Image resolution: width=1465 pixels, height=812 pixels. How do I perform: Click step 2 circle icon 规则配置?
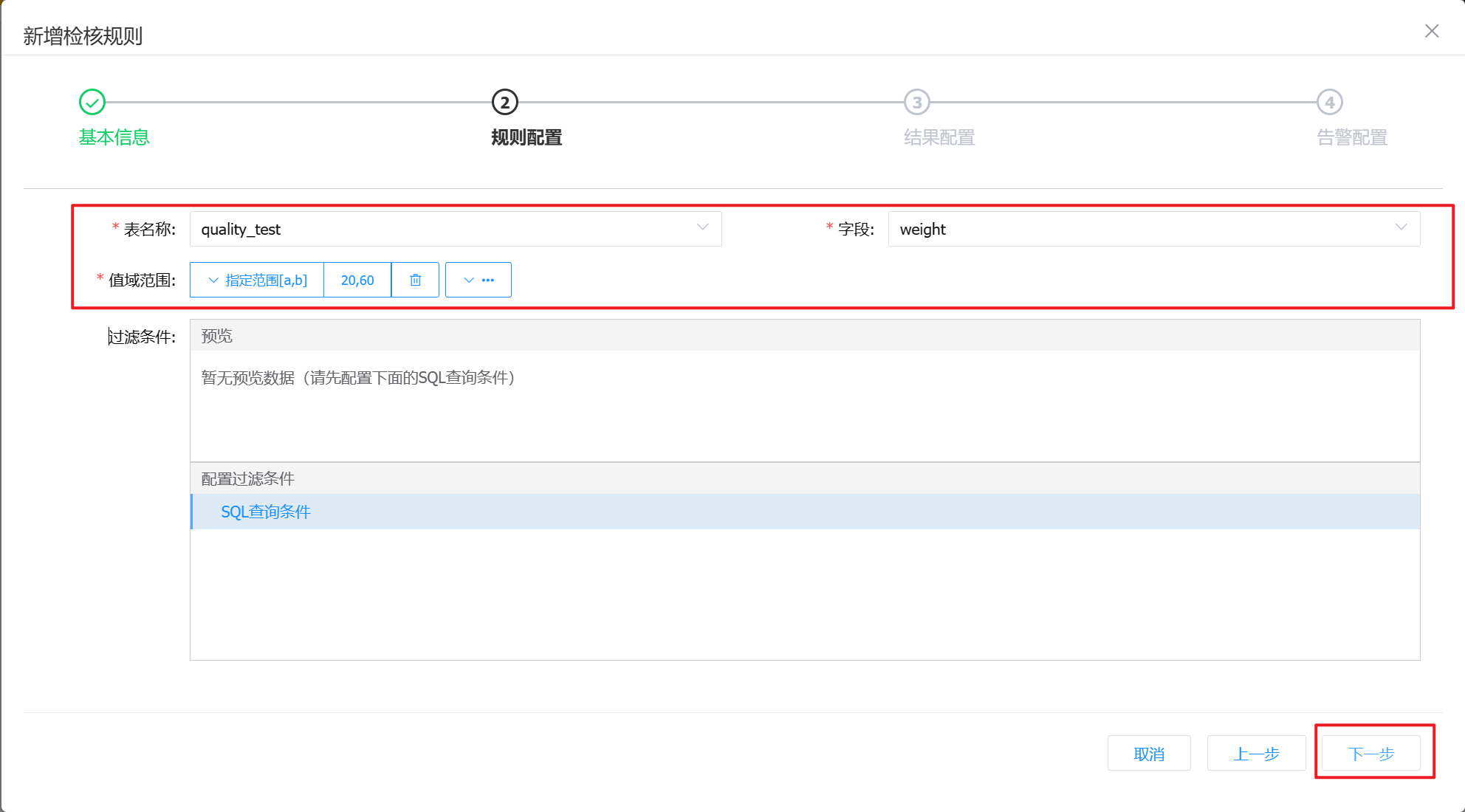pos(505,103)
